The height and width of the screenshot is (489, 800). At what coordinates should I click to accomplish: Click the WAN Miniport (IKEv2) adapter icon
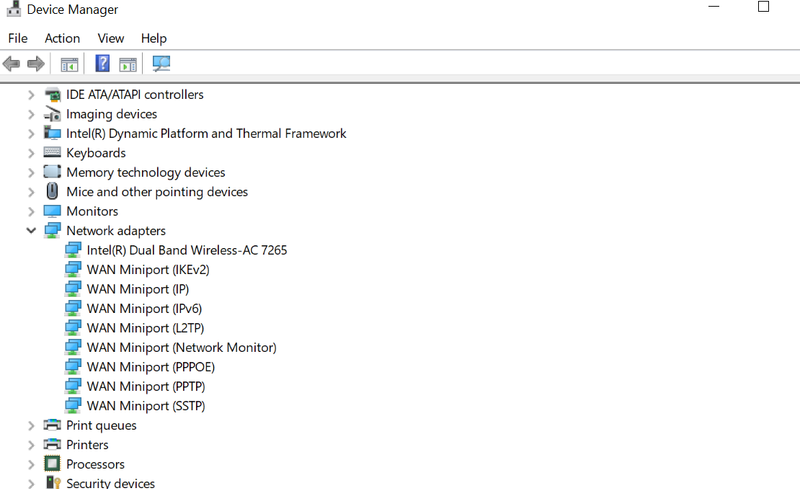point(73,270)
